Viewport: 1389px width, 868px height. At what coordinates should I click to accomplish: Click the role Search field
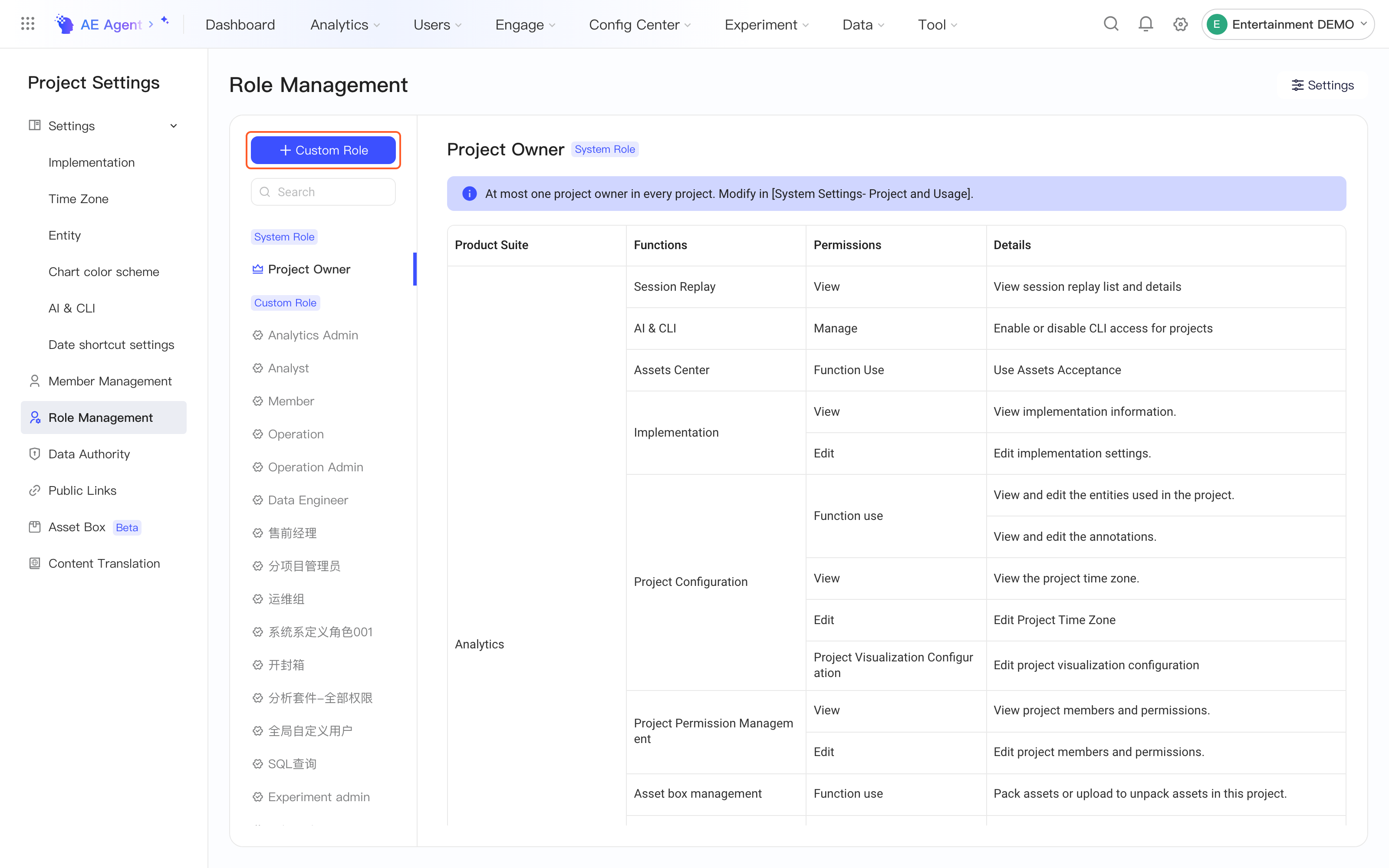click(323, 192)
